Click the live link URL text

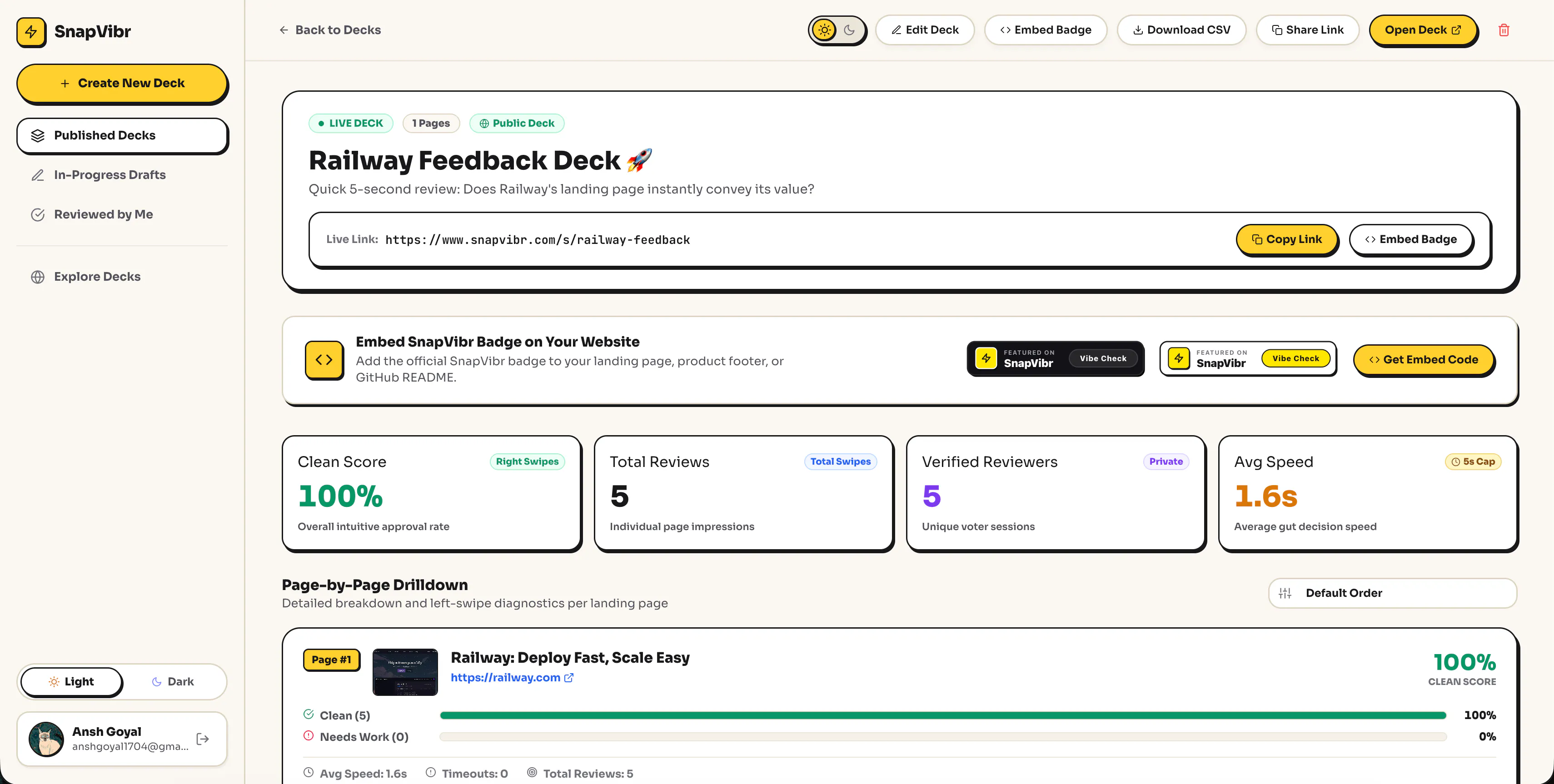coord(538,240)
